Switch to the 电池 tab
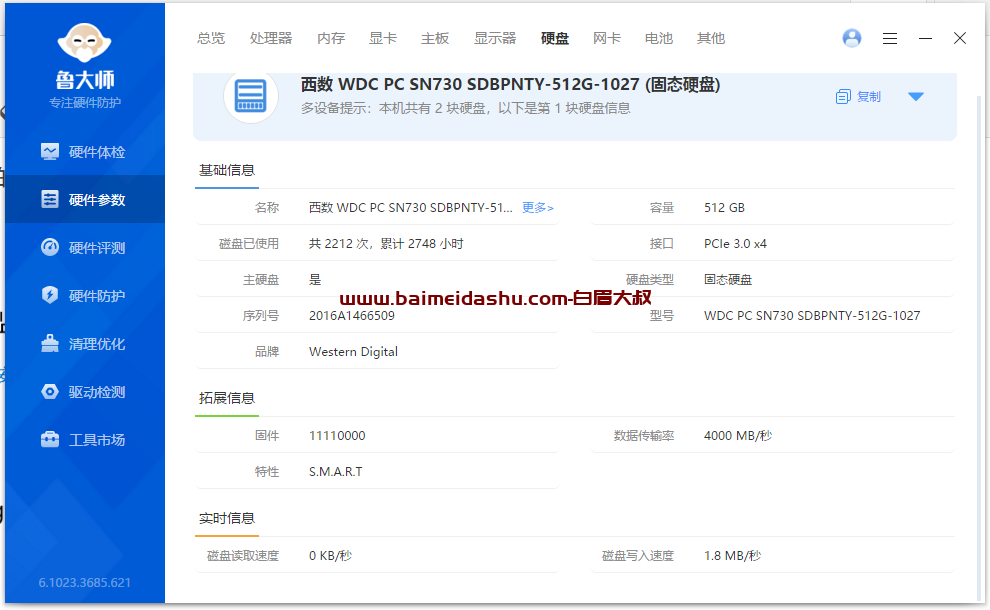The width and height of the screenshot is (990, 610). point(659,39)
